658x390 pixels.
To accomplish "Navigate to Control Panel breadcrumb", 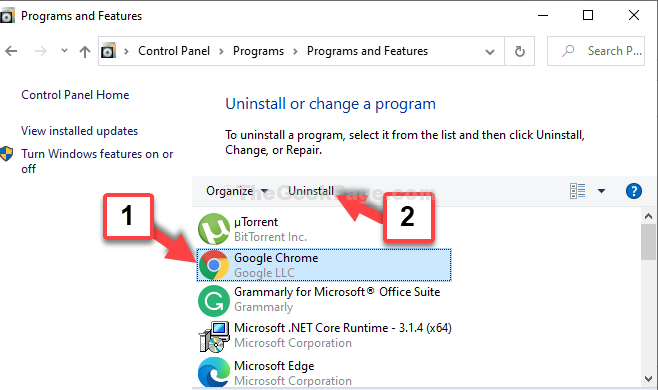I will [x=174, y=51].
